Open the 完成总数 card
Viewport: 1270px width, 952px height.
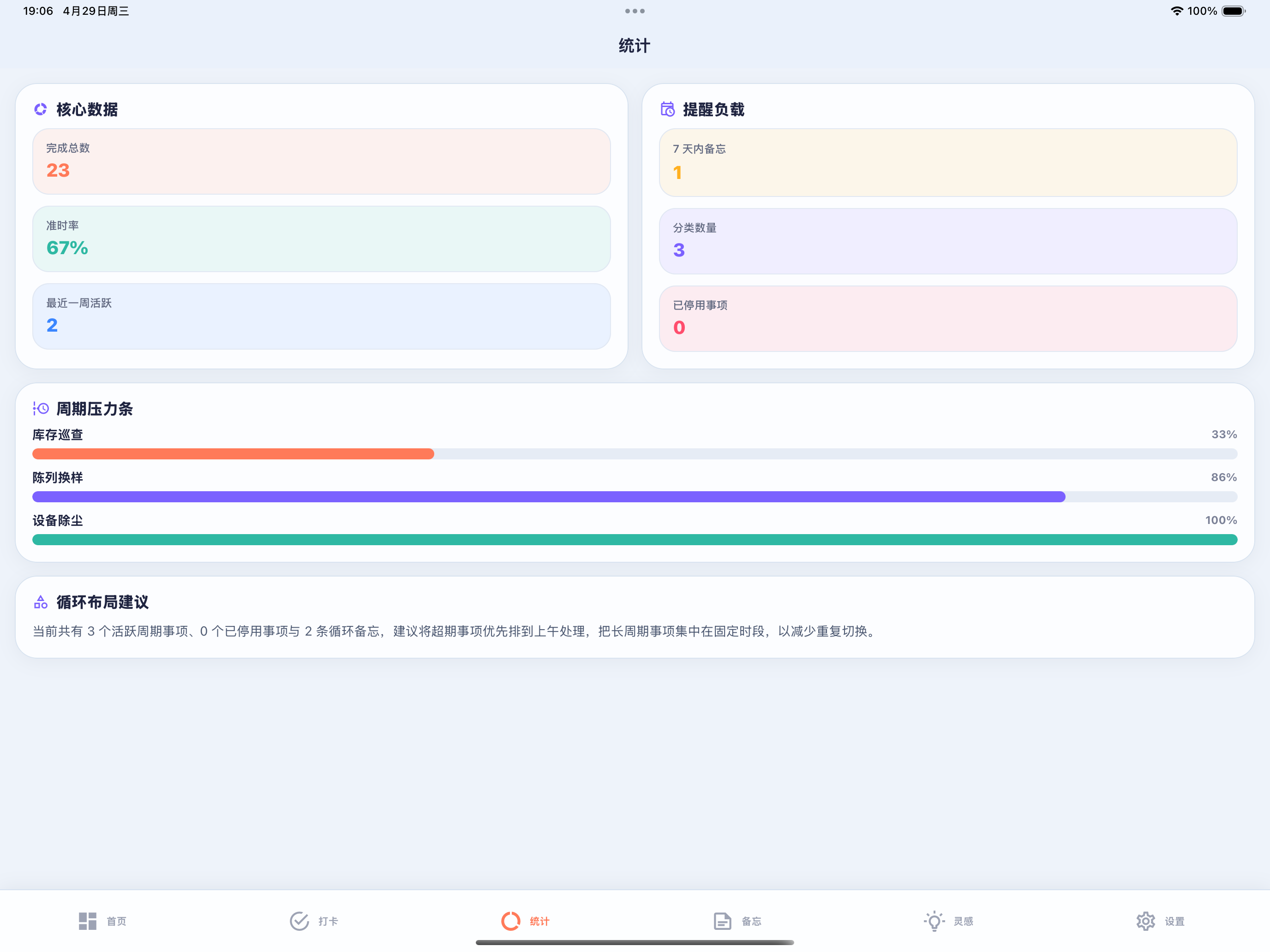pos(322,161)
